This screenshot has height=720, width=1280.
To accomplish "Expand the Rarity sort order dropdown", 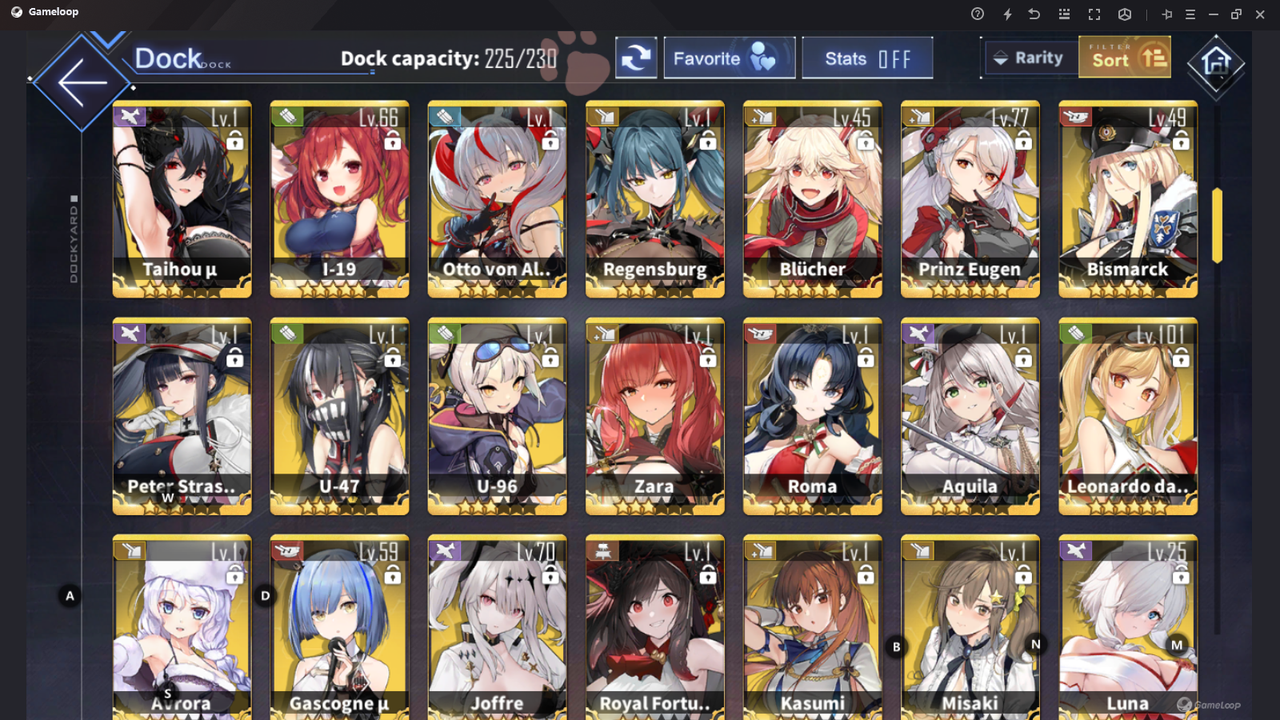I will tap(1029, 58).
